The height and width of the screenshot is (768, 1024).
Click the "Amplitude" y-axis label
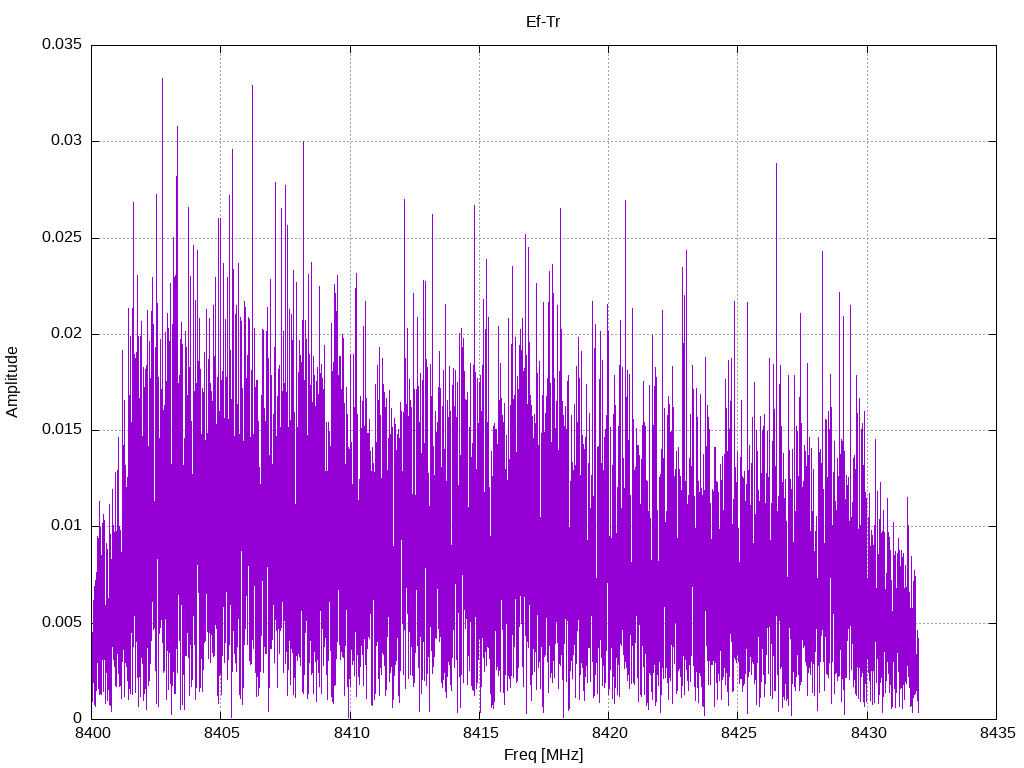coord(12,382)
